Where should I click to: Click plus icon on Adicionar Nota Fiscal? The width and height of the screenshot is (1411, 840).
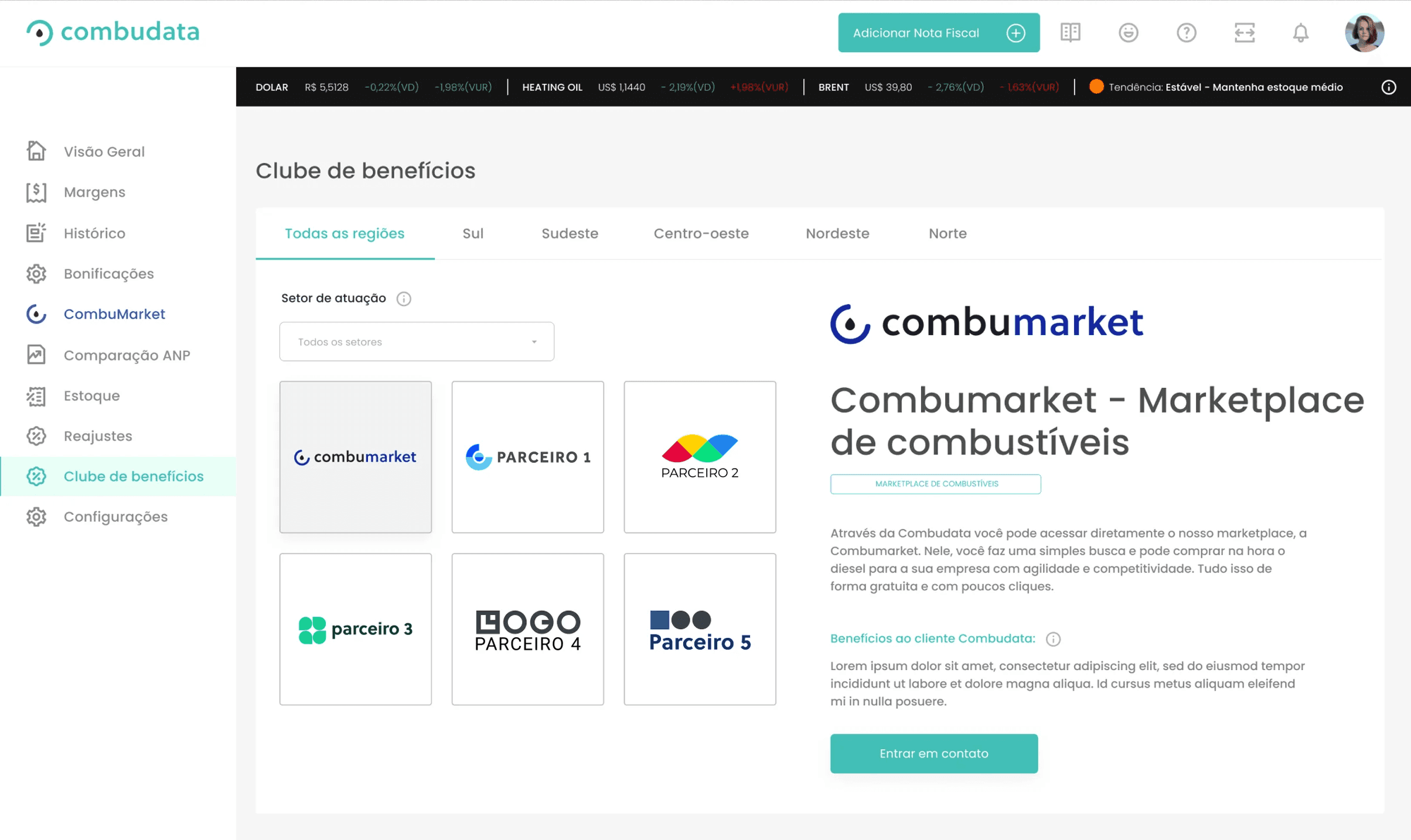[x=1015, y=33]
